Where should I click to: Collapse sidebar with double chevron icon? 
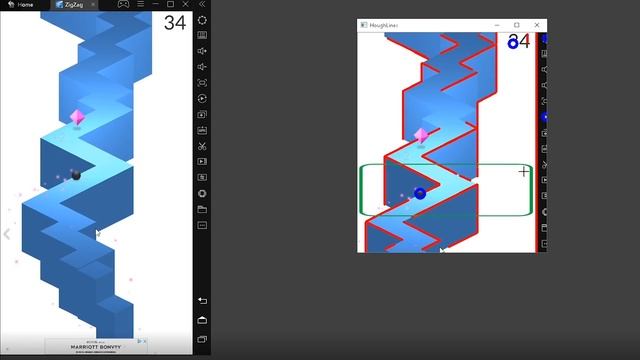pos(202,4)
